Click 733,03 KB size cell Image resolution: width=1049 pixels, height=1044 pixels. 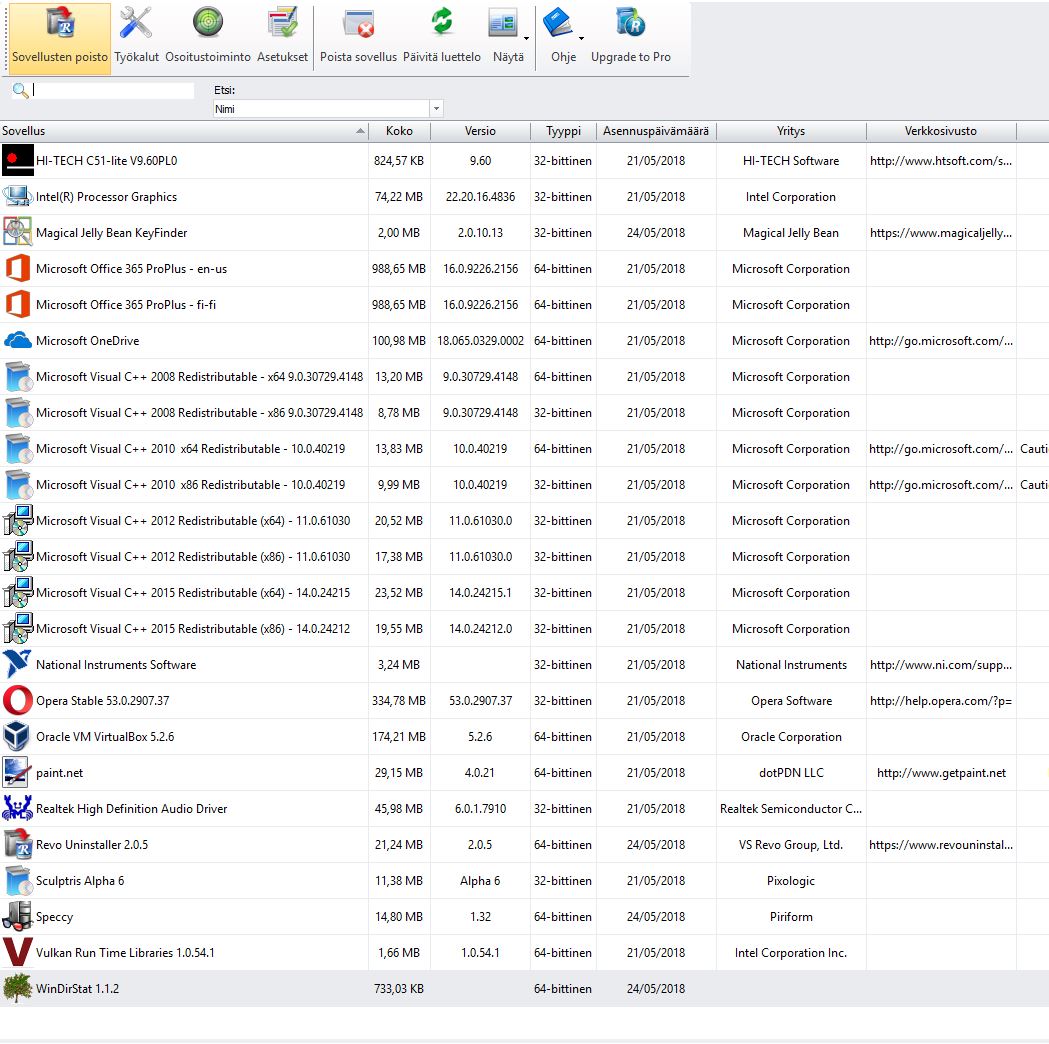click(x=399, y=988)
